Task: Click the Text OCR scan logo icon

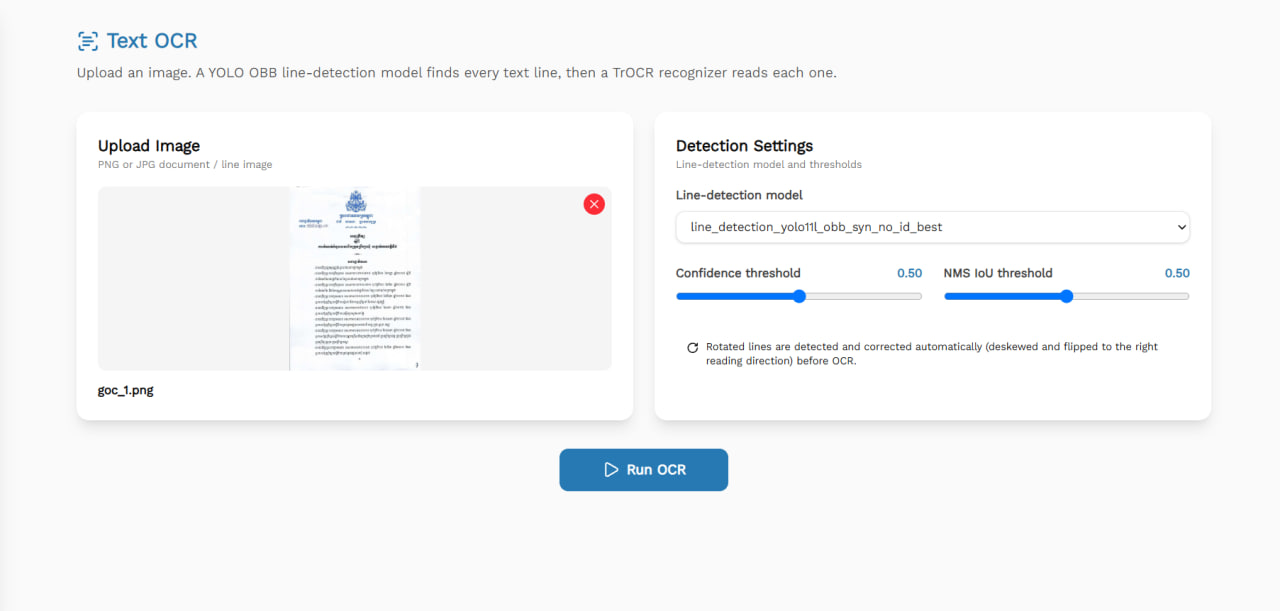Action: pyautogui.click(x=88, y=41)
